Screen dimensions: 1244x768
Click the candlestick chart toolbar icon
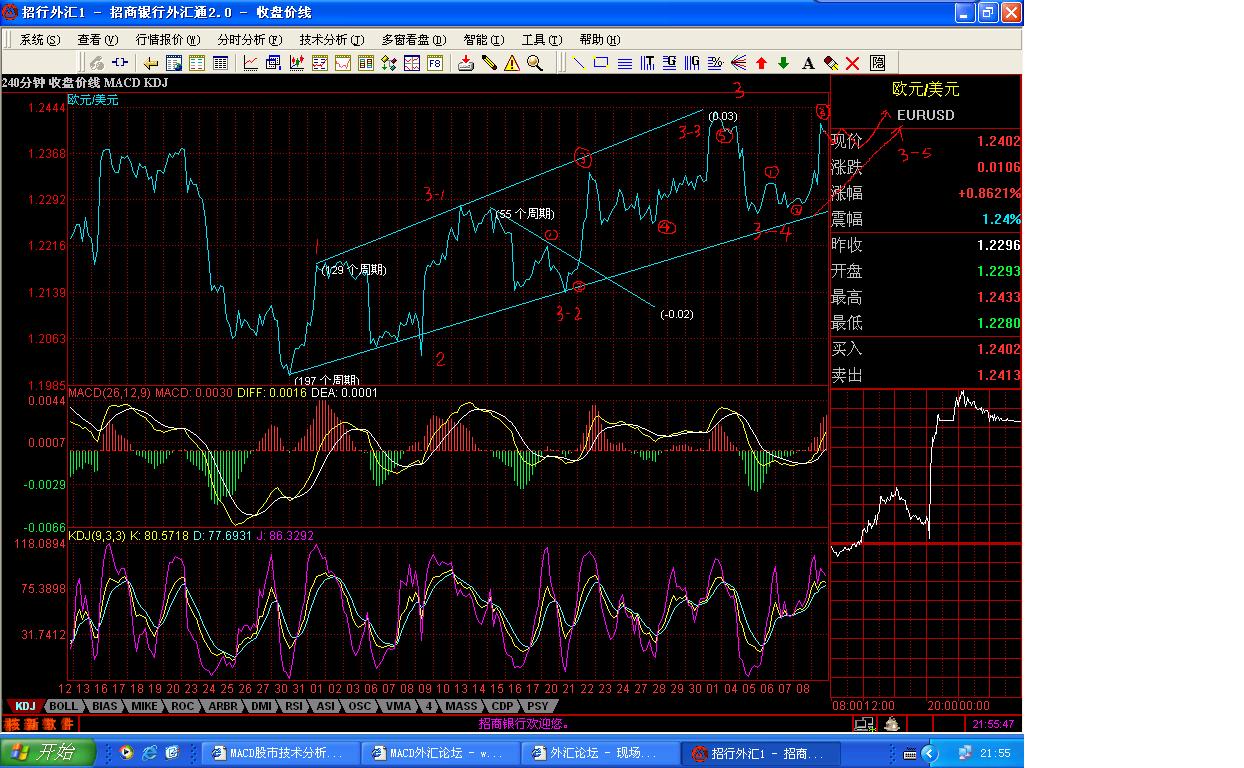(x=297, y=63)
